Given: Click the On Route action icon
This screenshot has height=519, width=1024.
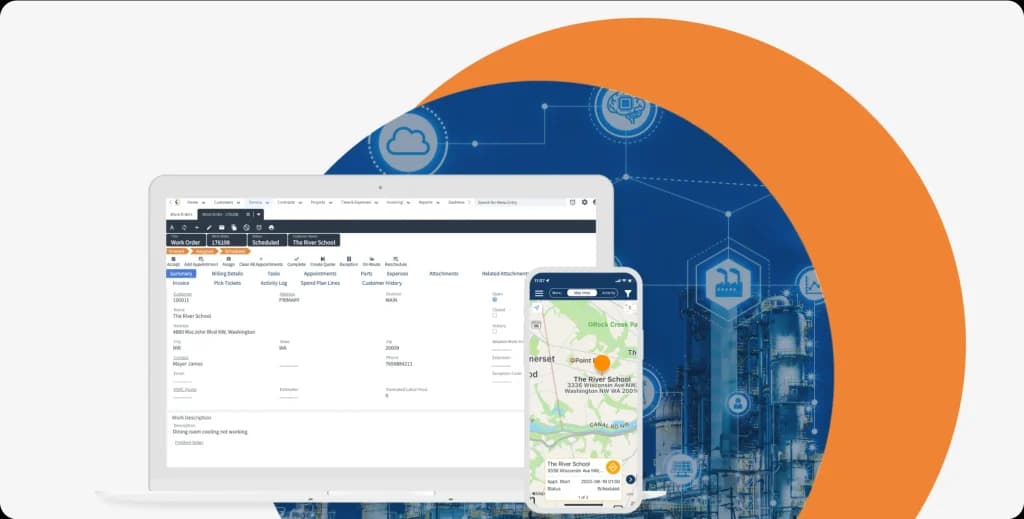Looking at the screenshot, I should tap(372, 259).
